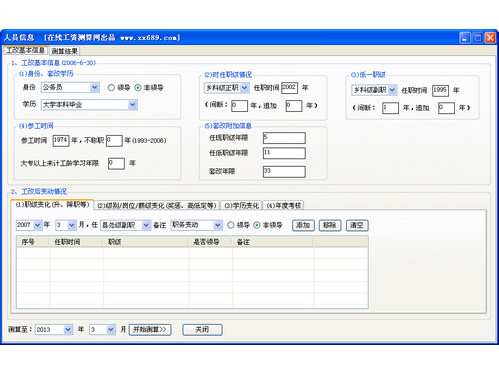Click the lower rank 任职时间 1995 field

440,90
